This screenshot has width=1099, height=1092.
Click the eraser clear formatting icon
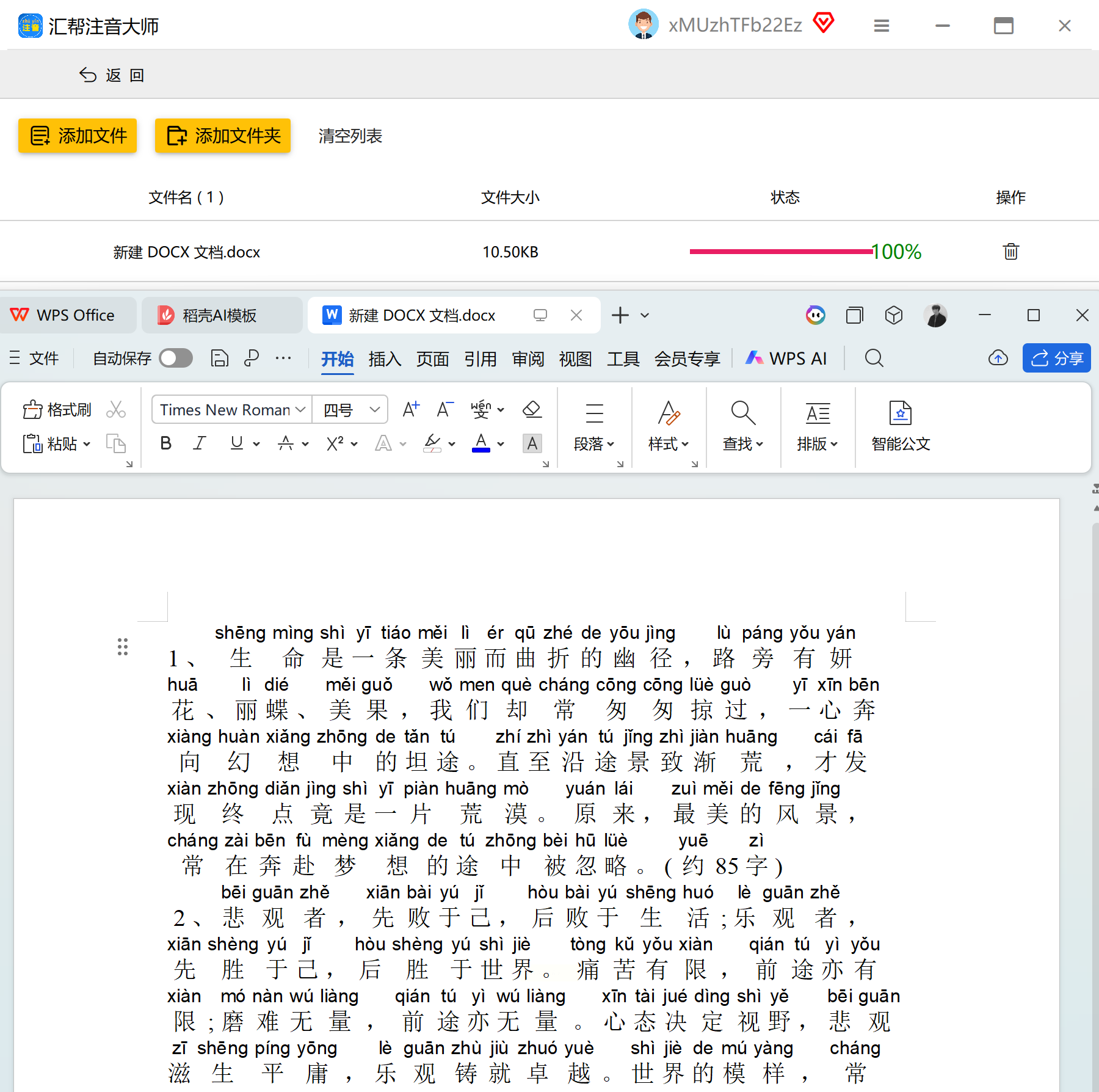point(532,409)
